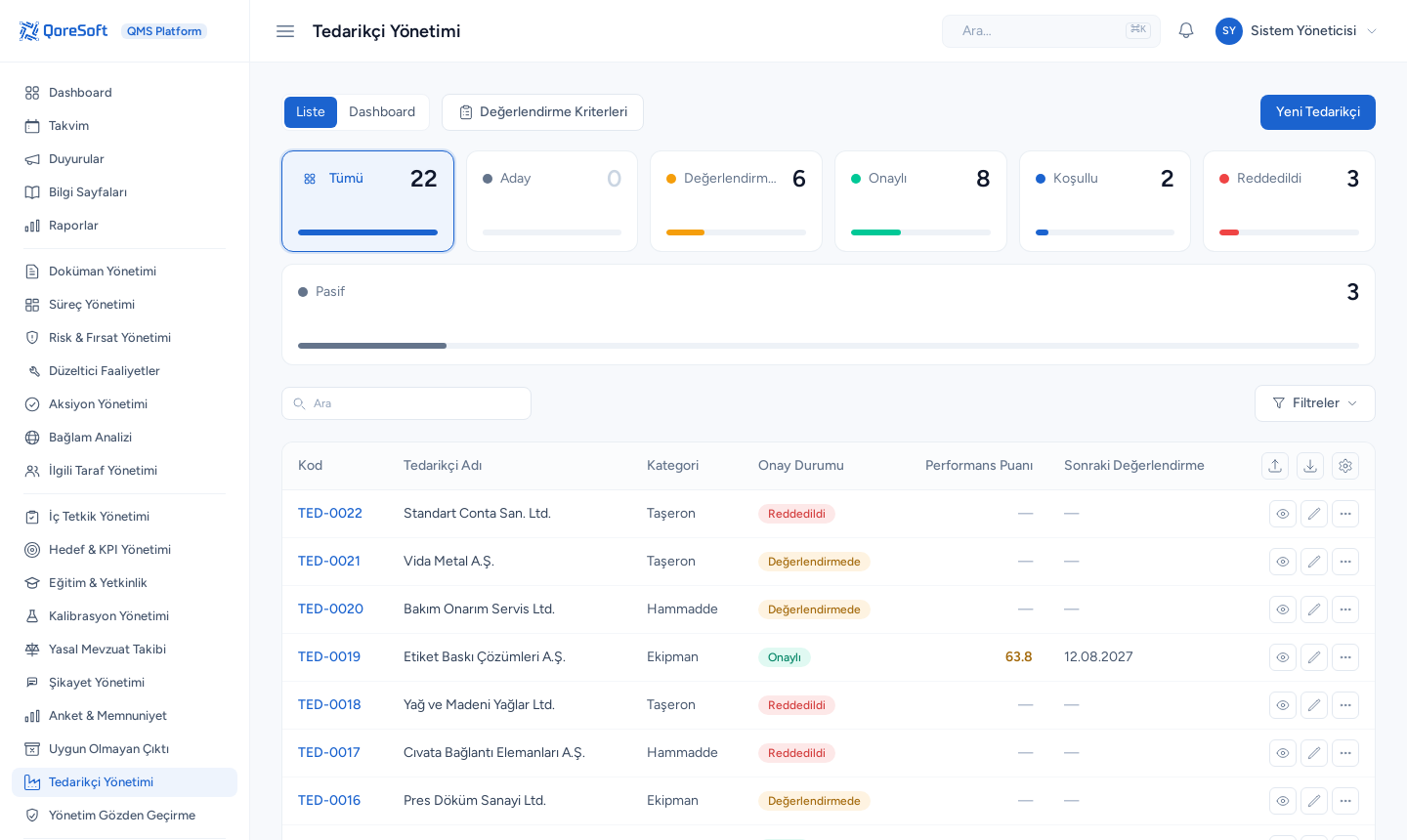Edit supplier TED-0016 with pencil icon
Screen dimensions: 1407x840
pyautogui.click(x=1314, y=801)
